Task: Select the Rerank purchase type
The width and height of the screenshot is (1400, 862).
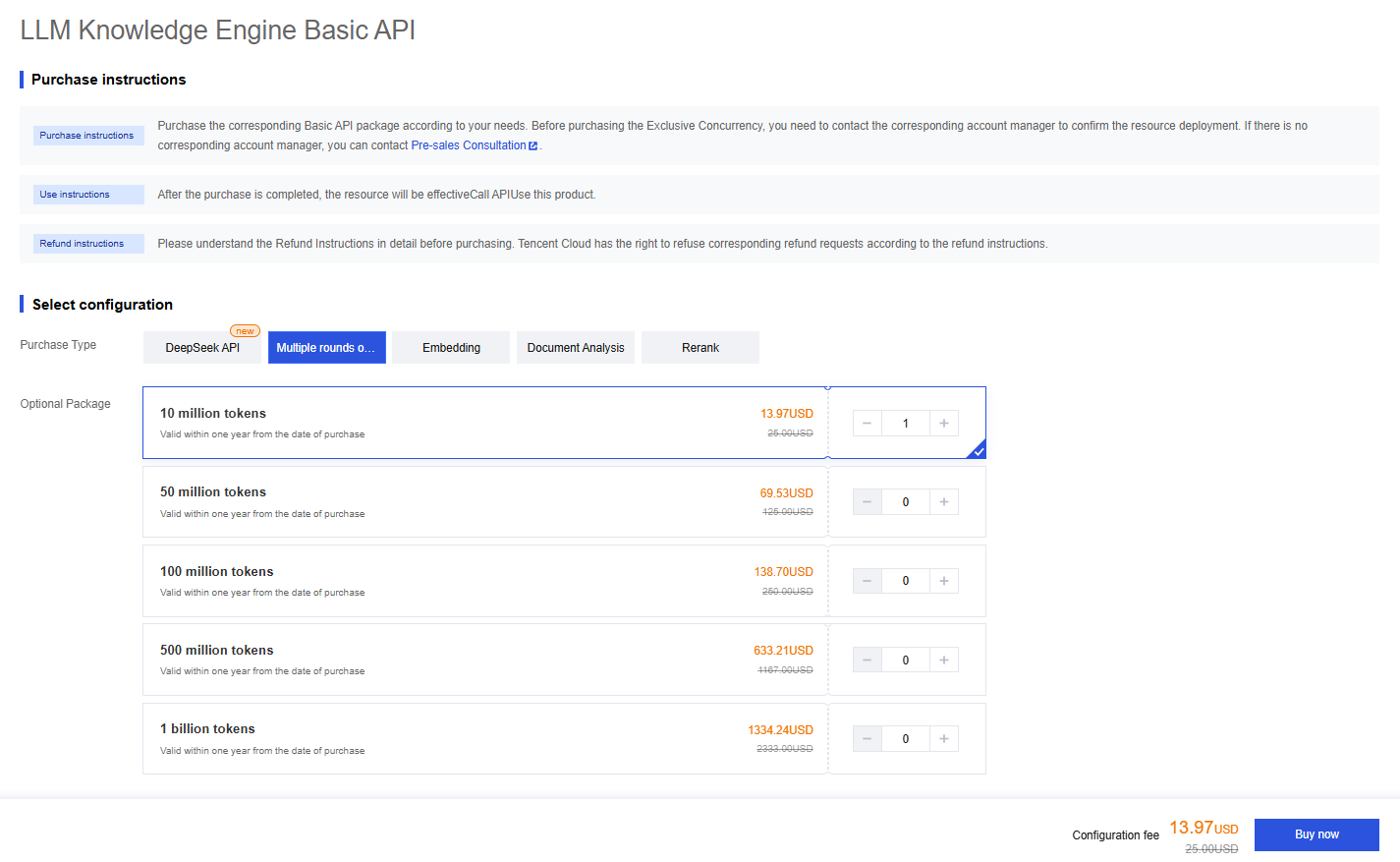Action: click(700, 348)
